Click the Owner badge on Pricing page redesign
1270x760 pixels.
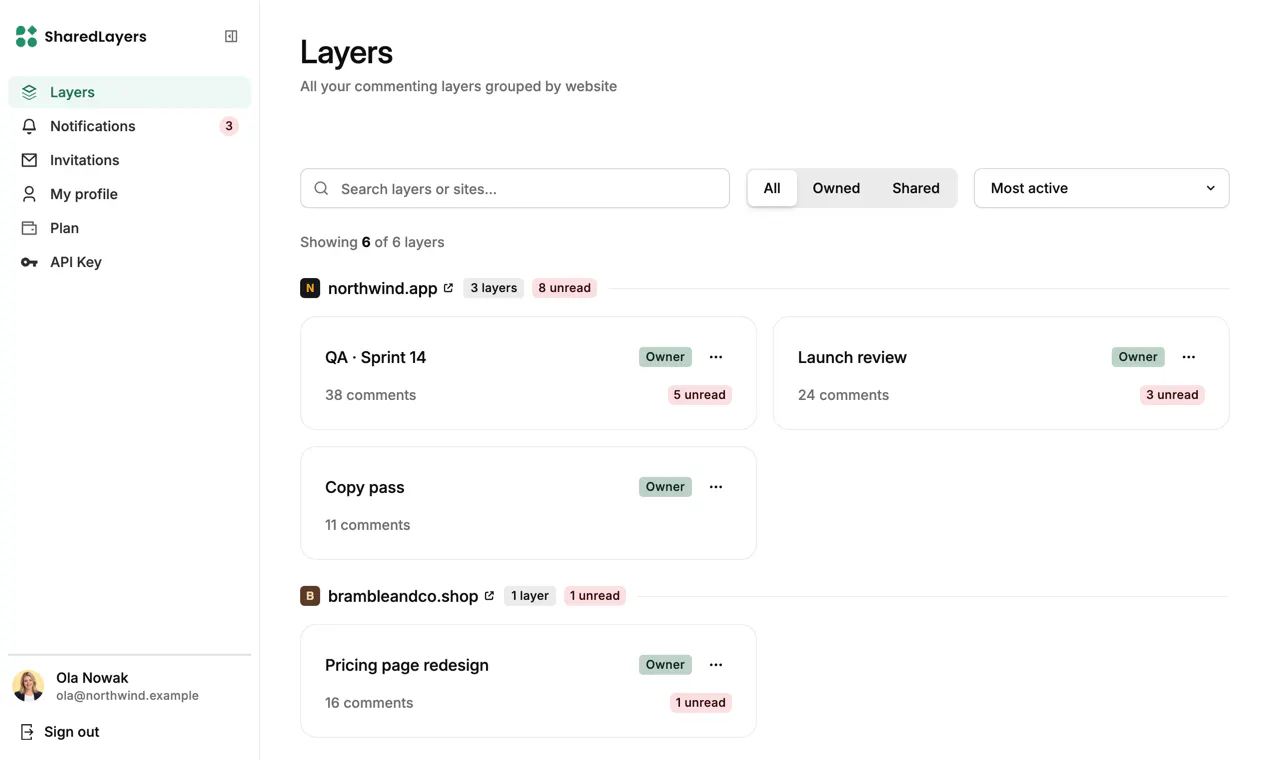[x=665, y=665]
